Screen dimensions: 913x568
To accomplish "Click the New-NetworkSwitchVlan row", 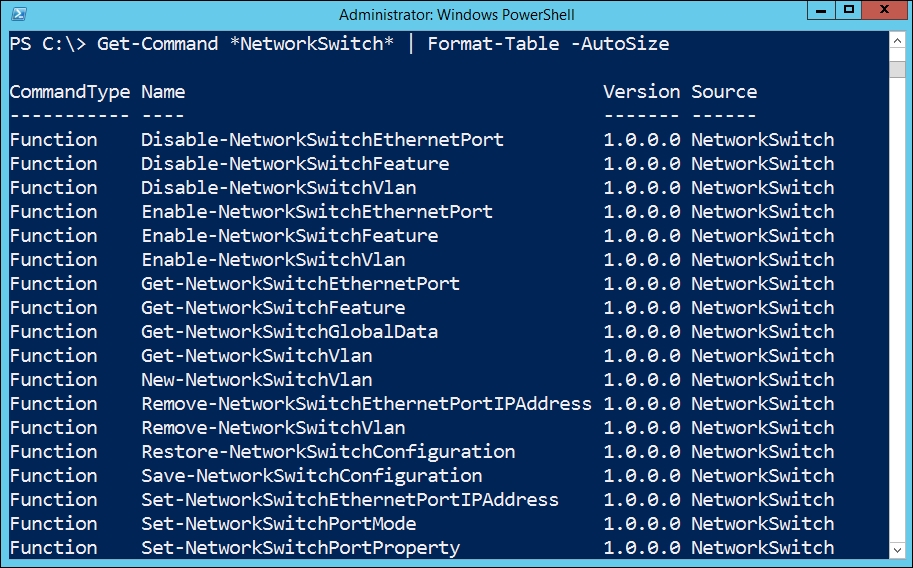I will click(422, 380).
